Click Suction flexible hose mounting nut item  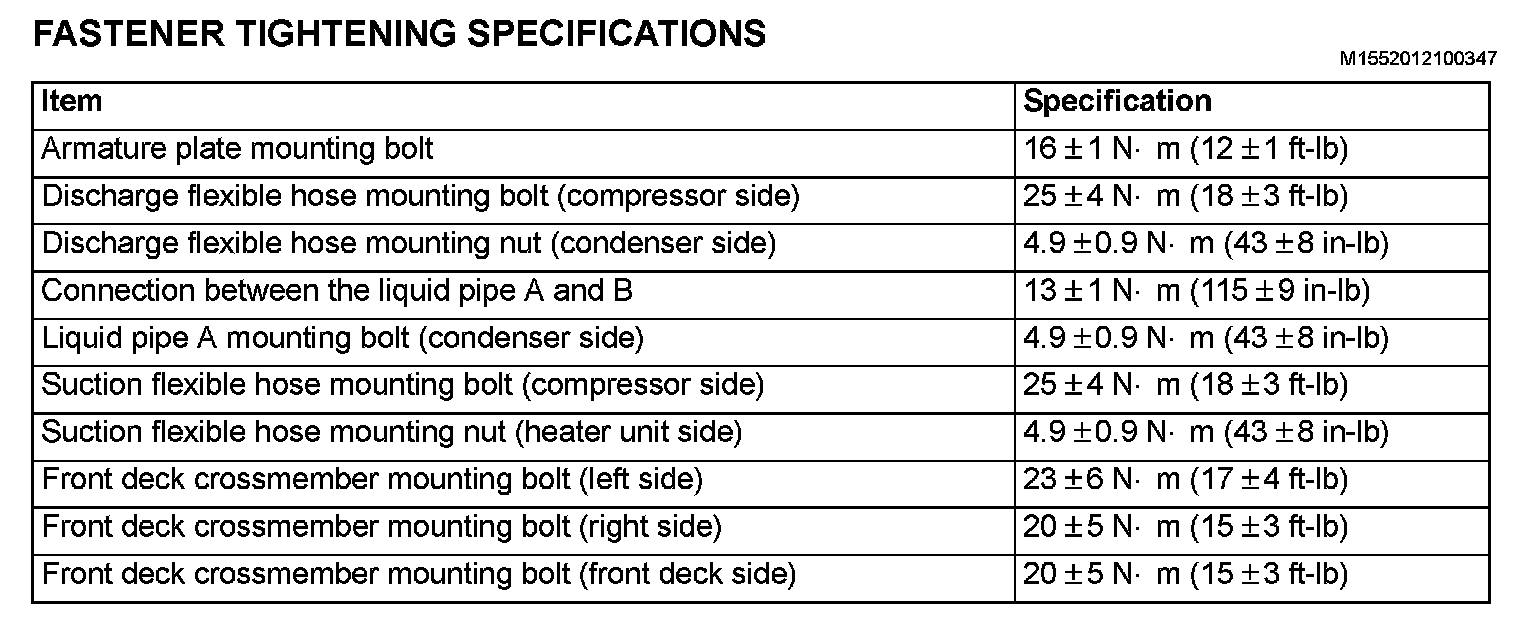391,432
